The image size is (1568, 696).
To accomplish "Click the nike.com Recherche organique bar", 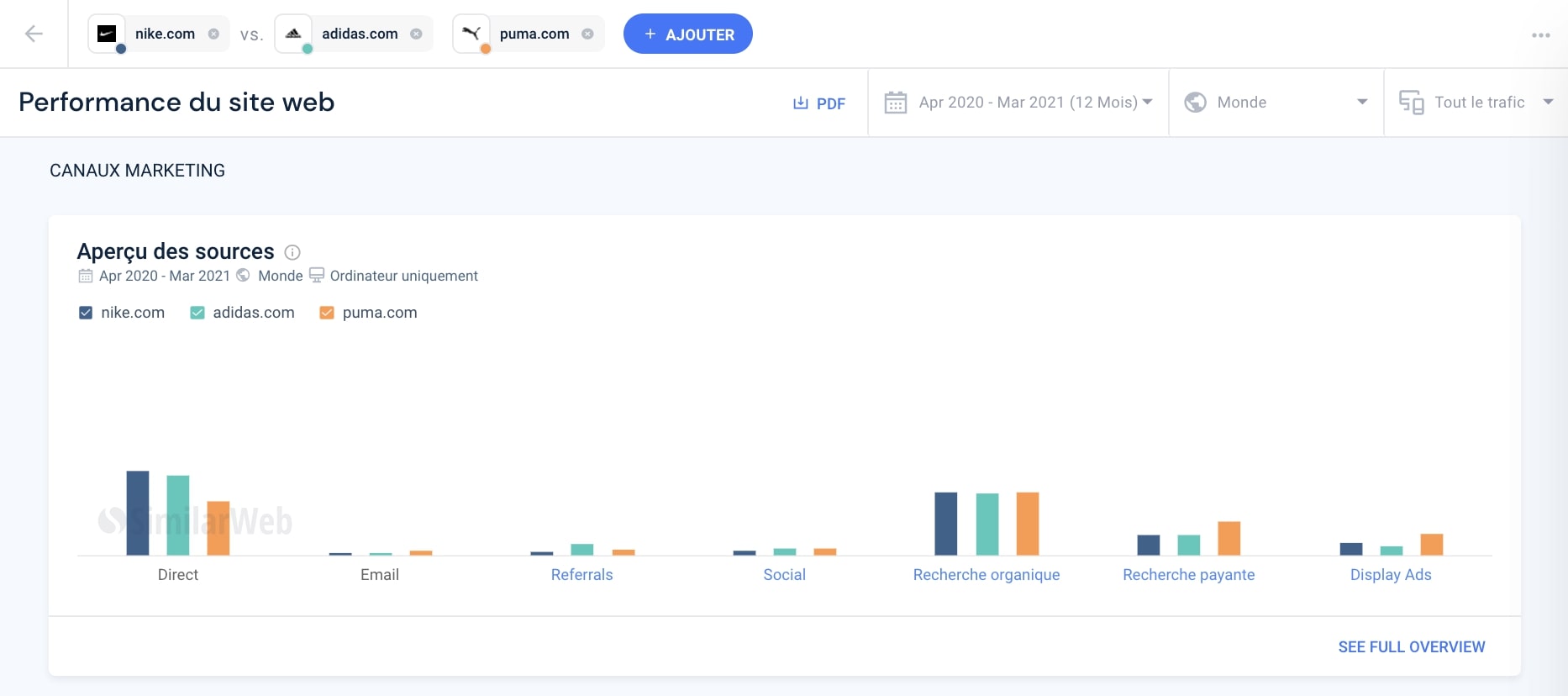I will pyautogui.click(x=946, y=524).
